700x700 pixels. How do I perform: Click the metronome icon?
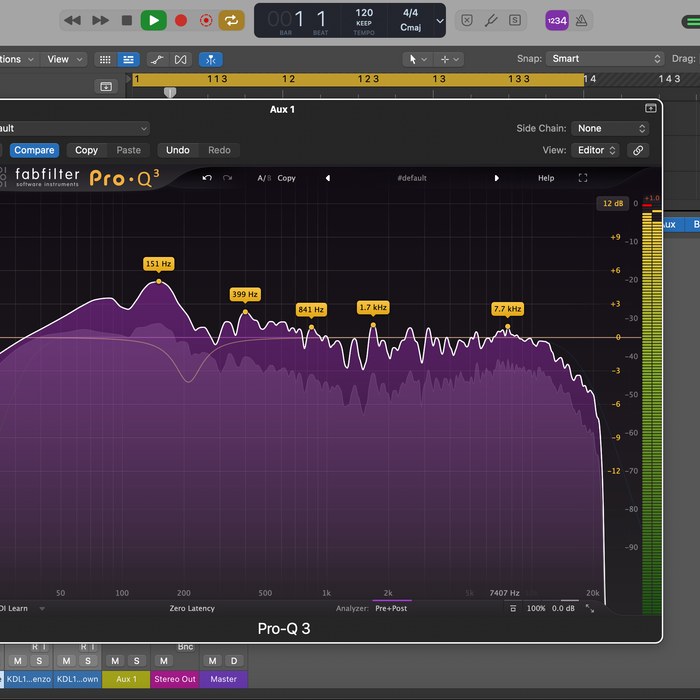click(x=581, y=21)
